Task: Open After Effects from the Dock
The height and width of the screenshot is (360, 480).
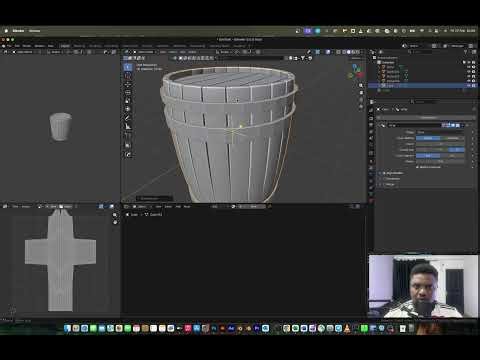Action: (x=231, y=328)
